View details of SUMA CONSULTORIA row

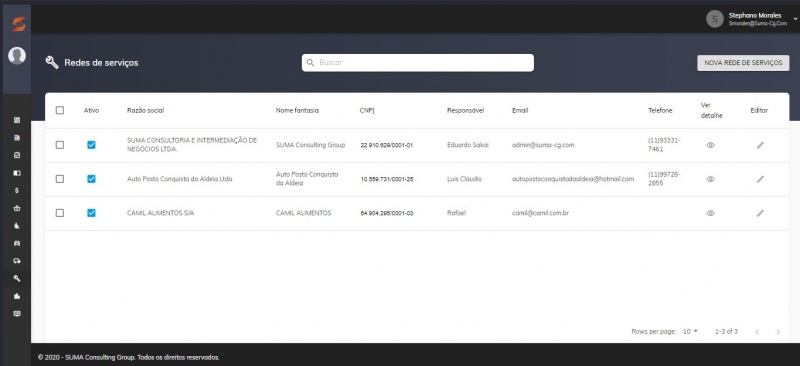(x=710, y=145)
